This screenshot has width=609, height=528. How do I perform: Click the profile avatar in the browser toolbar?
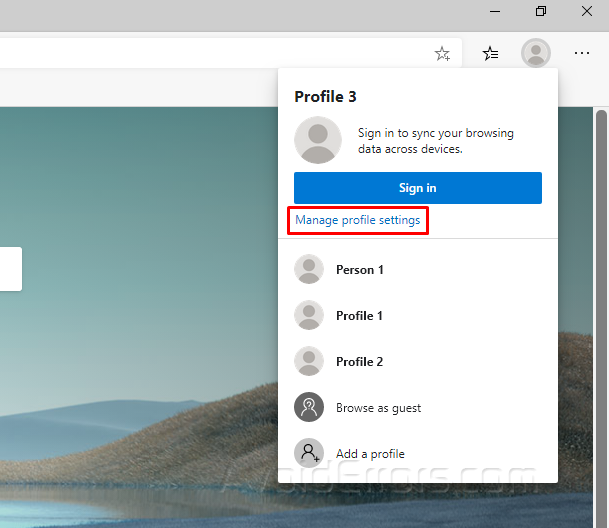click(x=536, y=54)
